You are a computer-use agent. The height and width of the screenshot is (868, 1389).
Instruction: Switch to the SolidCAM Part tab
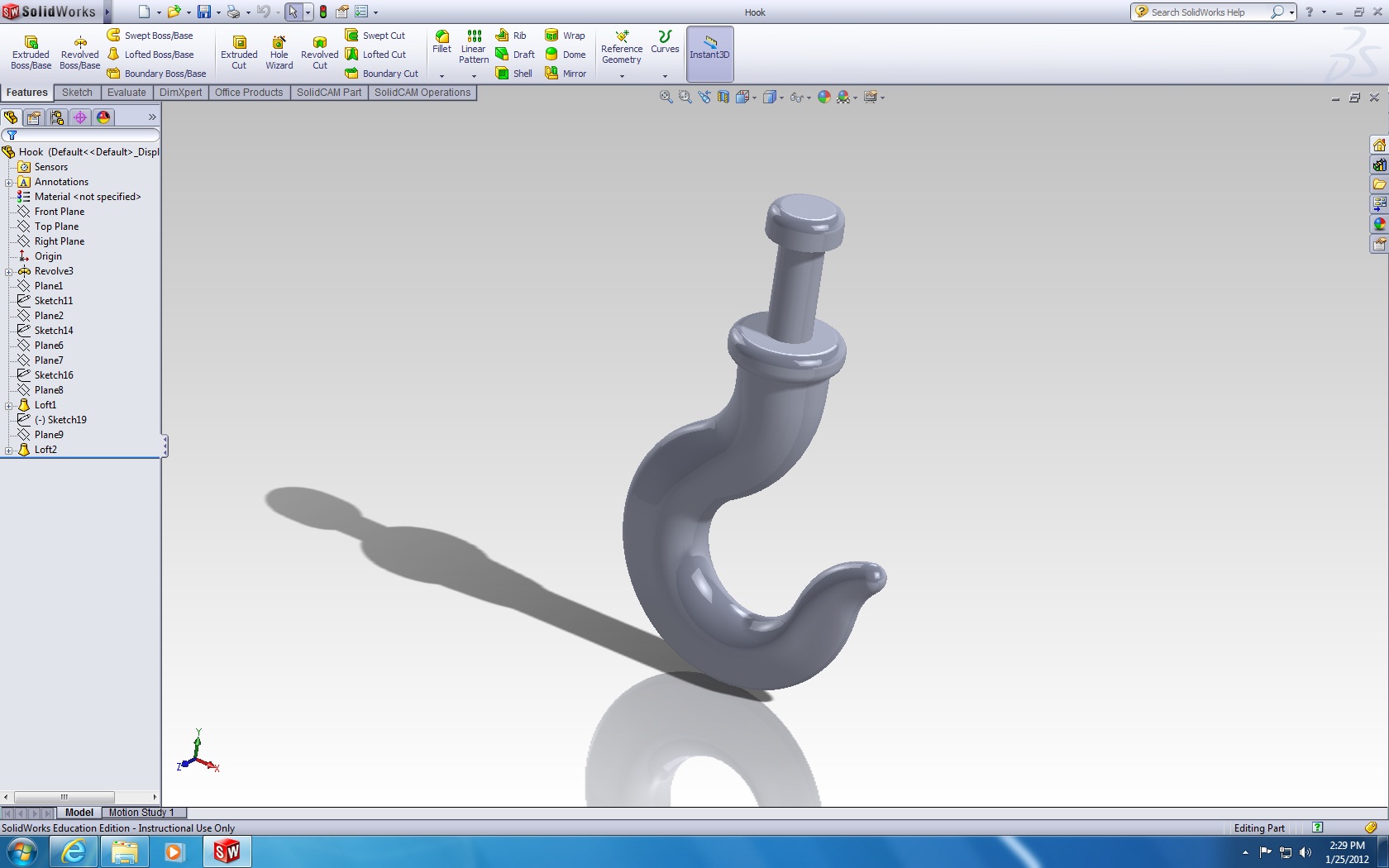click(x=329, y=93)
